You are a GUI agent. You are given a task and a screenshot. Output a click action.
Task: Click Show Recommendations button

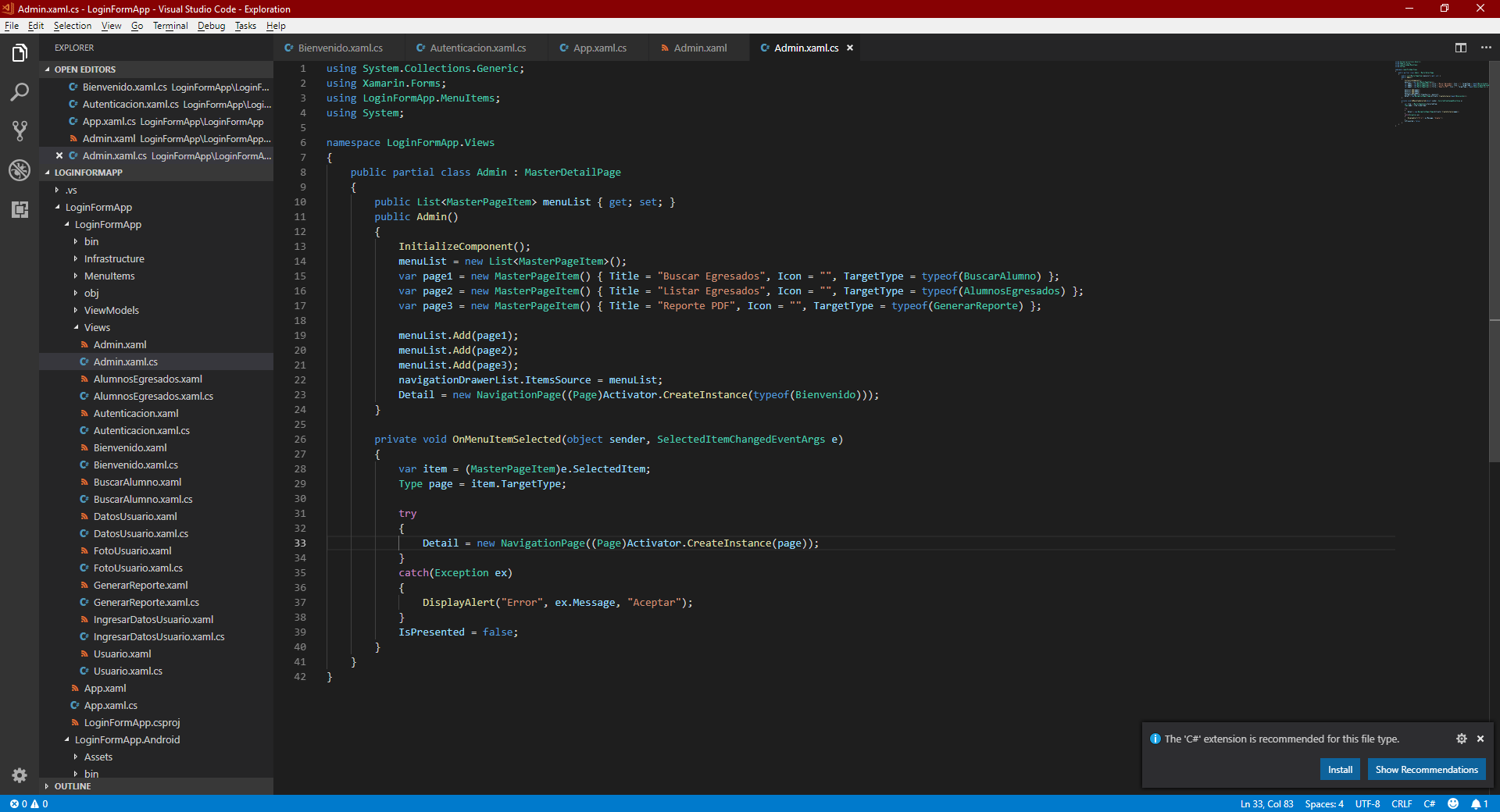1427,769
